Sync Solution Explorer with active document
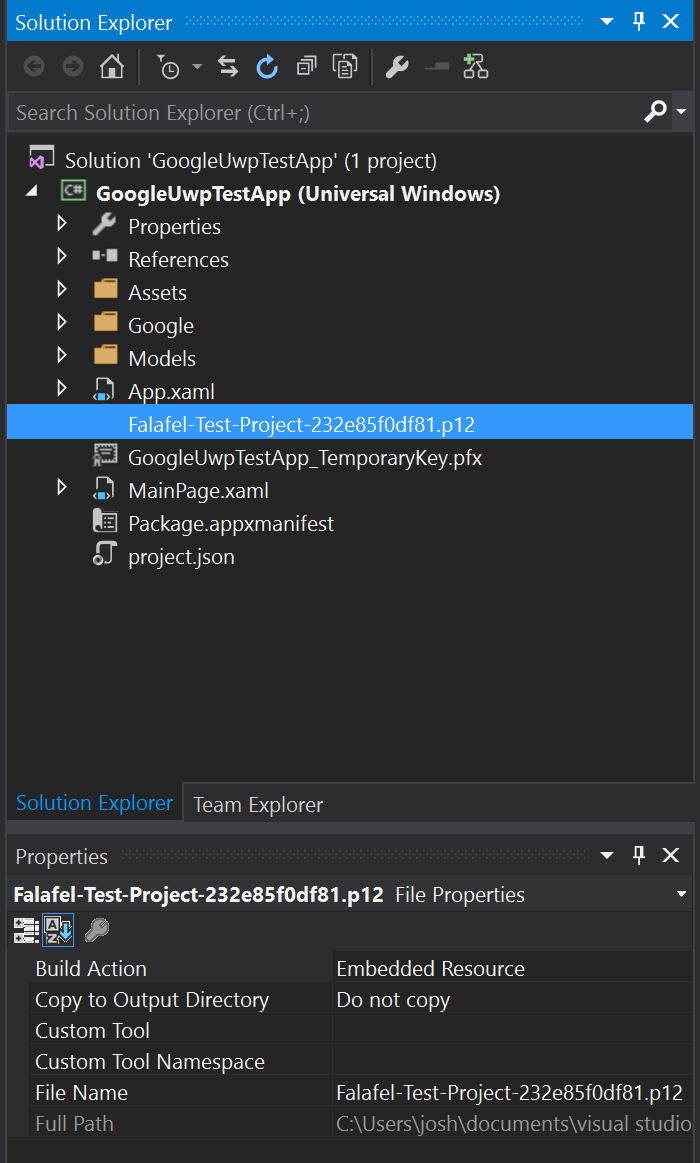 pyautogui.click(x=228, y=66)
